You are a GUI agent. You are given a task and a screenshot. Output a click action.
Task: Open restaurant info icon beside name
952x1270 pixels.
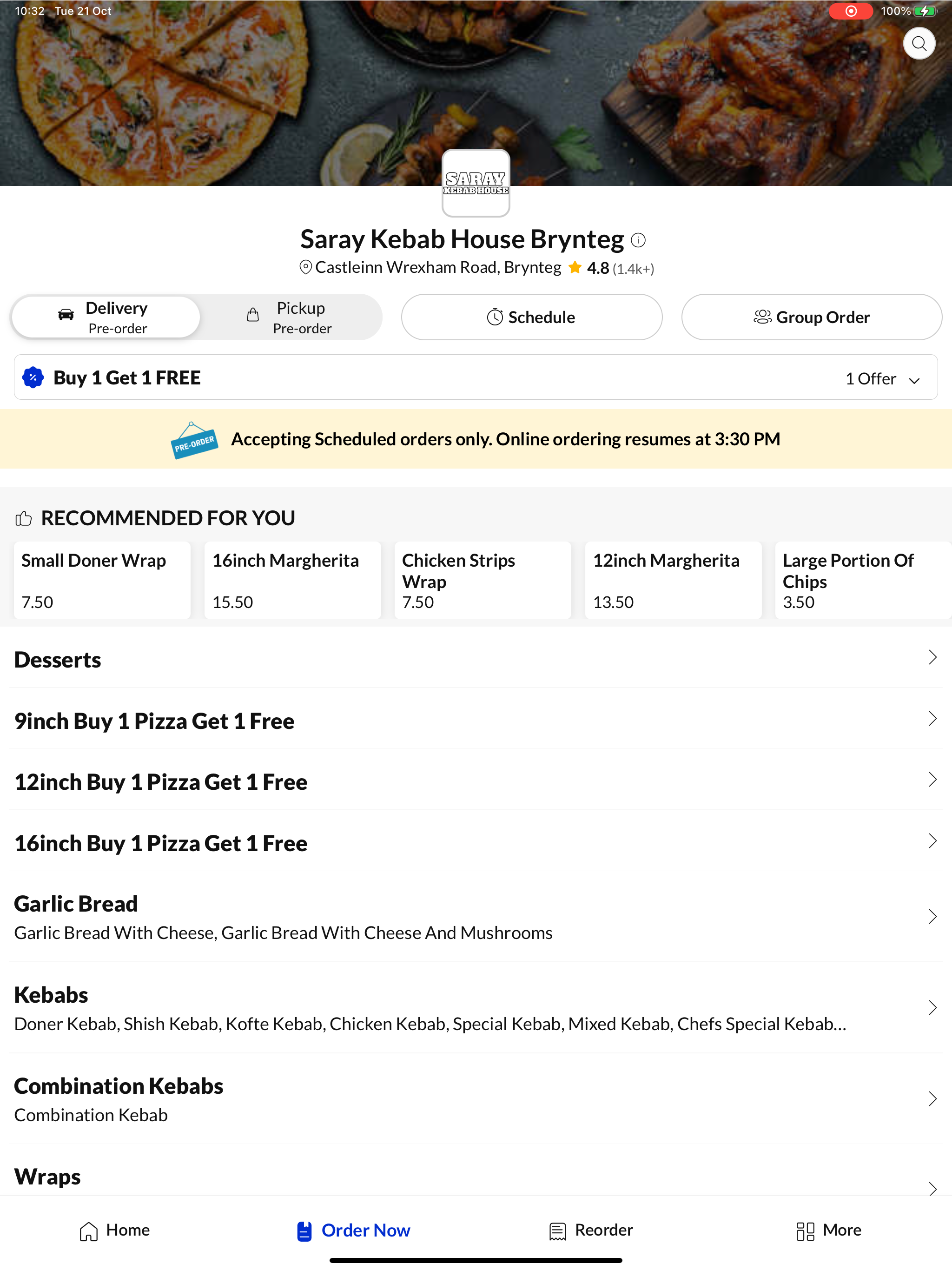click(638, 240)
